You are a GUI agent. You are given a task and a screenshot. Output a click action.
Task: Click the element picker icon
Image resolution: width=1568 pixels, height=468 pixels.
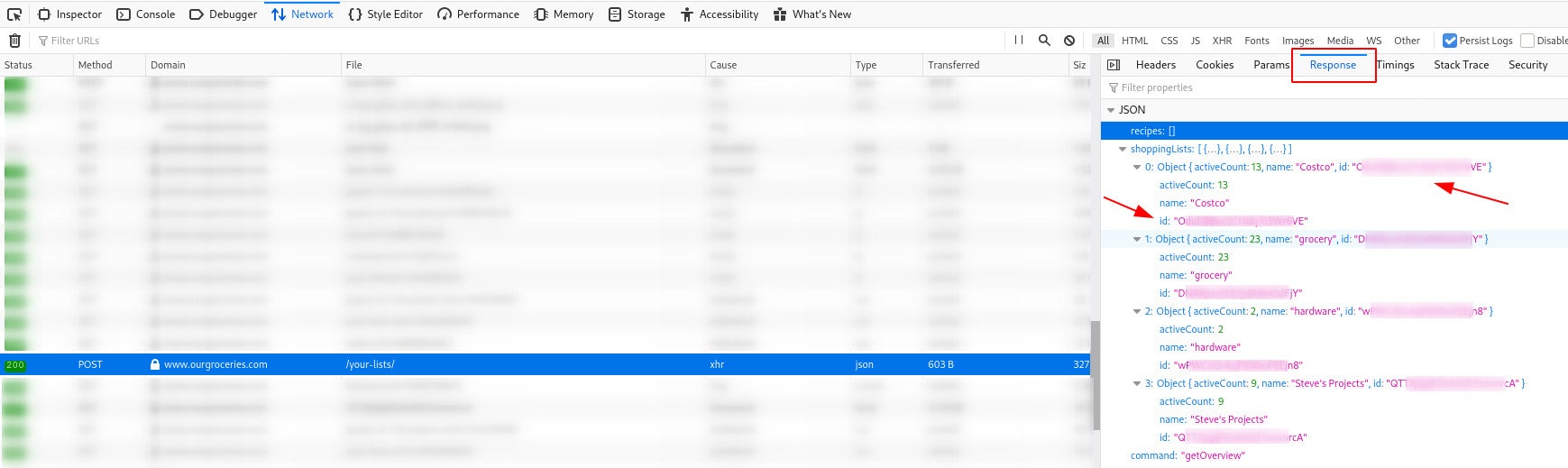(x=14, y=14)
